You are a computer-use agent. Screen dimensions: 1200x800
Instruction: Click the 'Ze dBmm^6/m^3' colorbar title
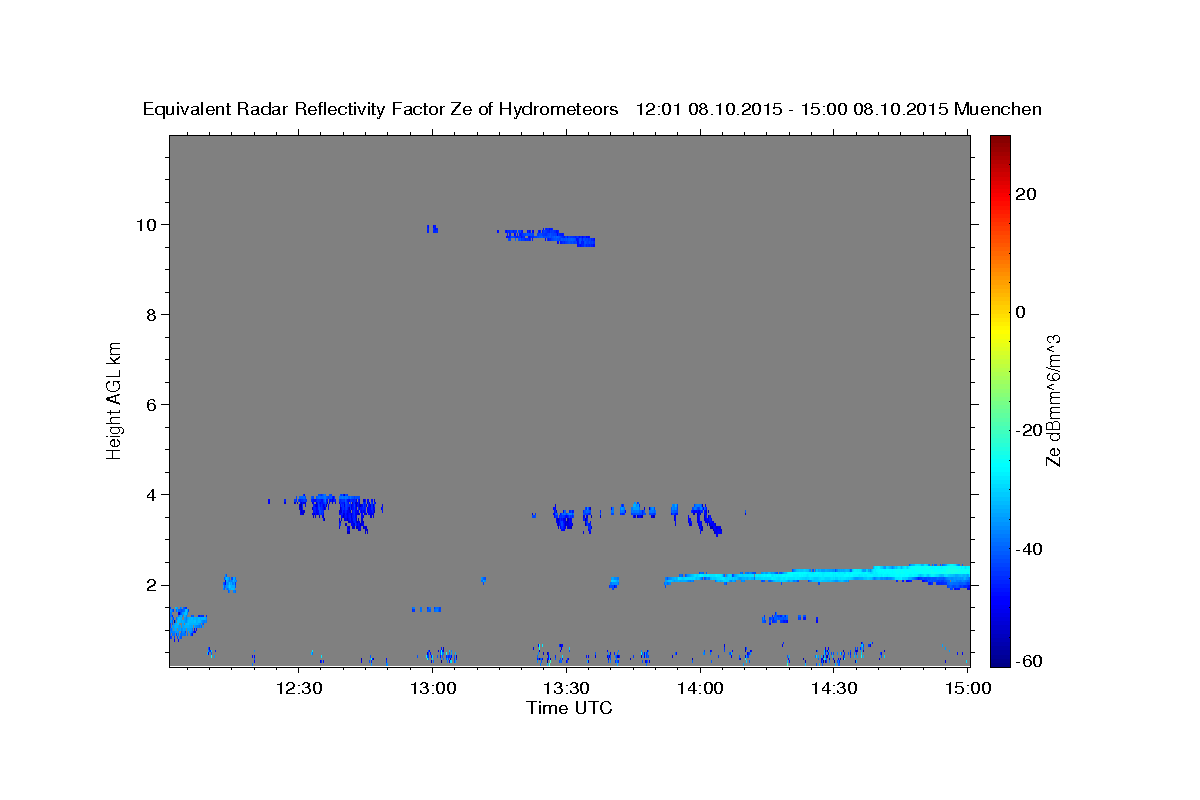1052,400
